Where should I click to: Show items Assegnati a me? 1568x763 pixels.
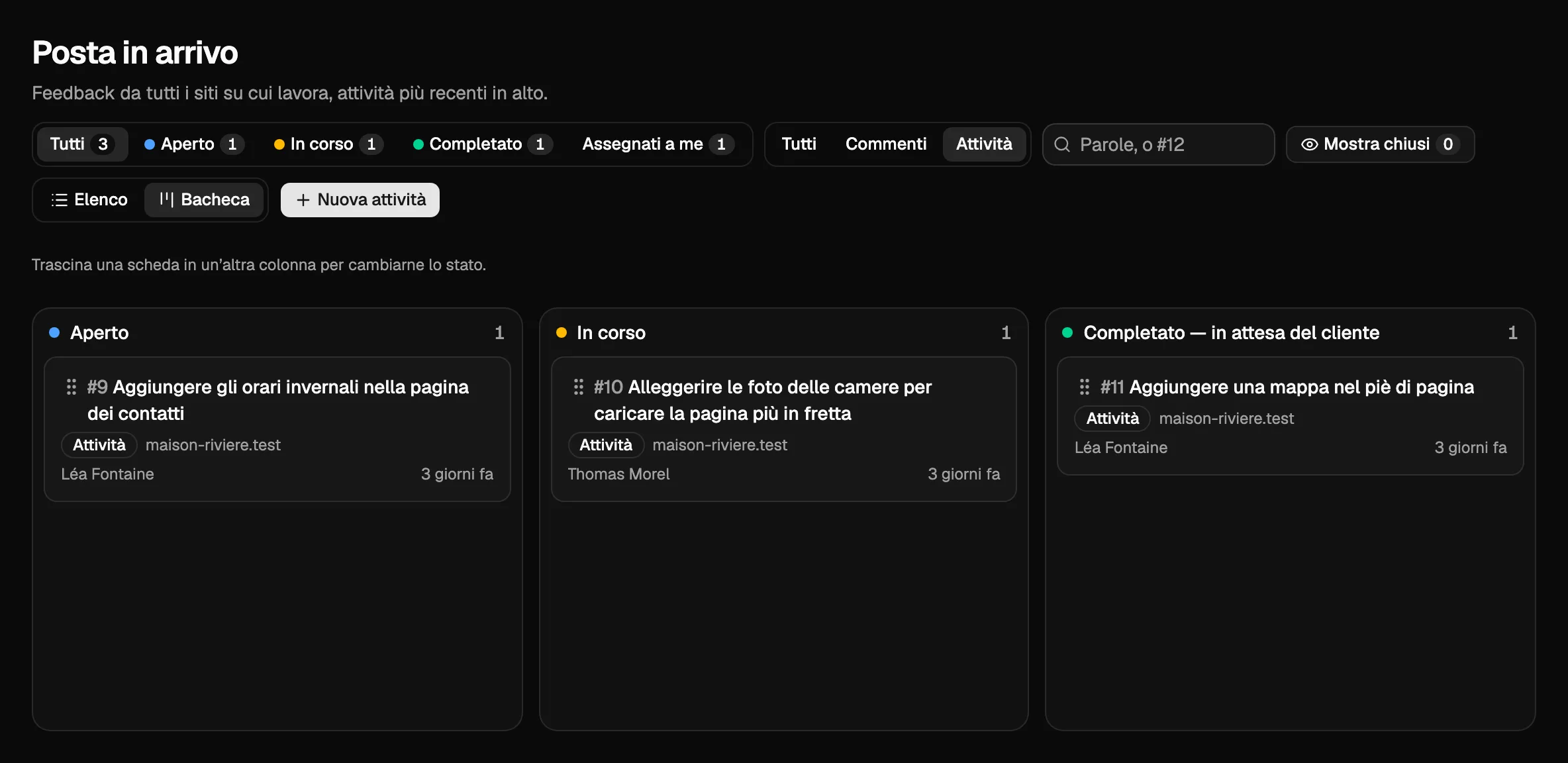click(658, 144)
